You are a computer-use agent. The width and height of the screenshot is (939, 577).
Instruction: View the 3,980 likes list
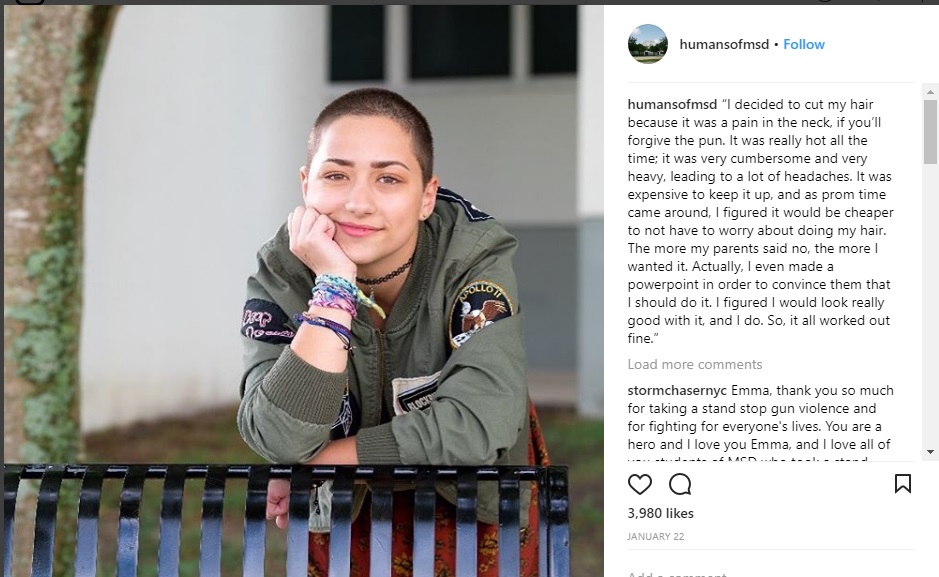[x=661, y=514]
